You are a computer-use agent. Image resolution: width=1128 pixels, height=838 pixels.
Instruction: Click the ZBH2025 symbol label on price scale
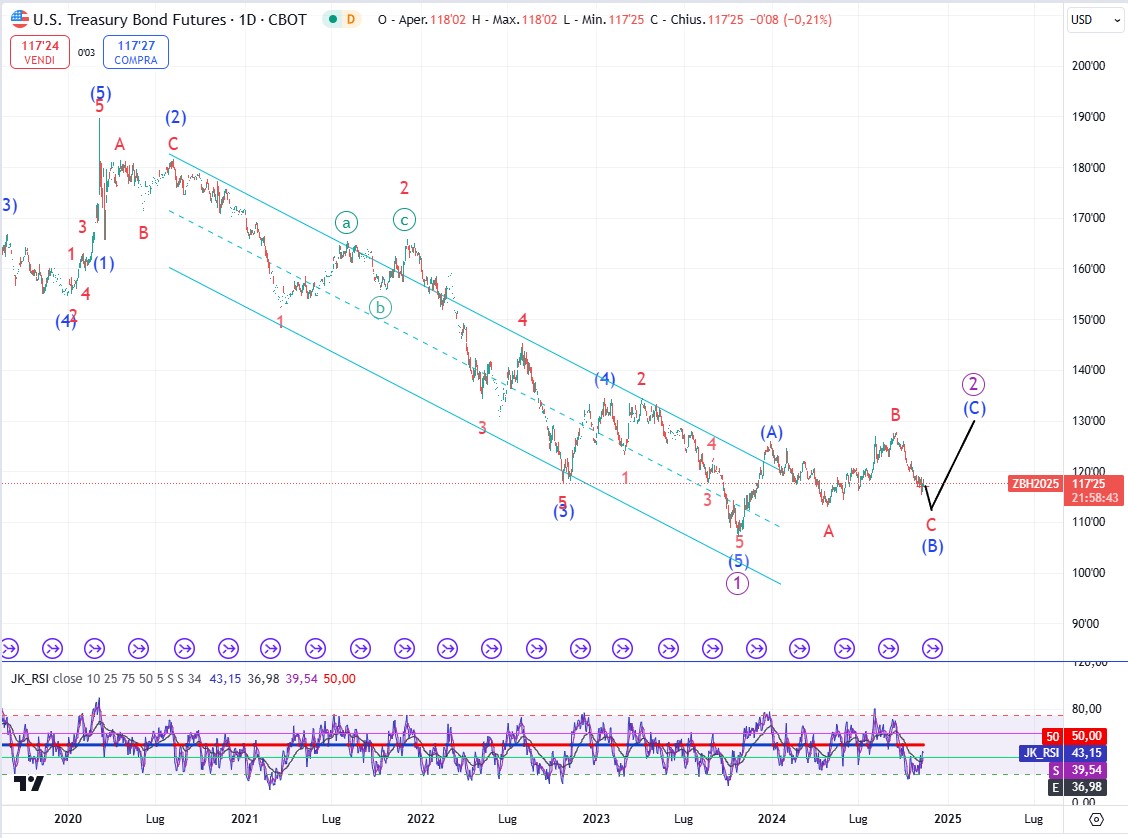click(1035, 483)
